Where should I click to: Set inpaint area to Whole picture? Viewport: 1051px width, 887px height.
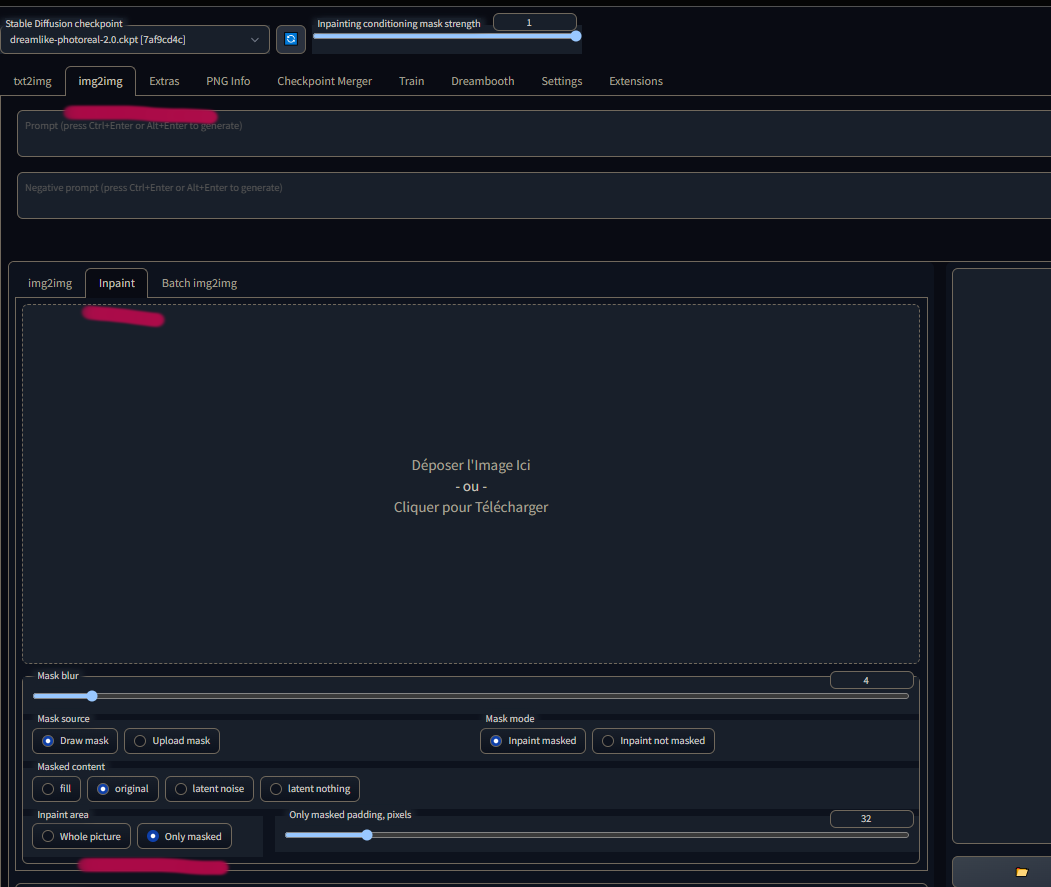(x=81, y=836)
